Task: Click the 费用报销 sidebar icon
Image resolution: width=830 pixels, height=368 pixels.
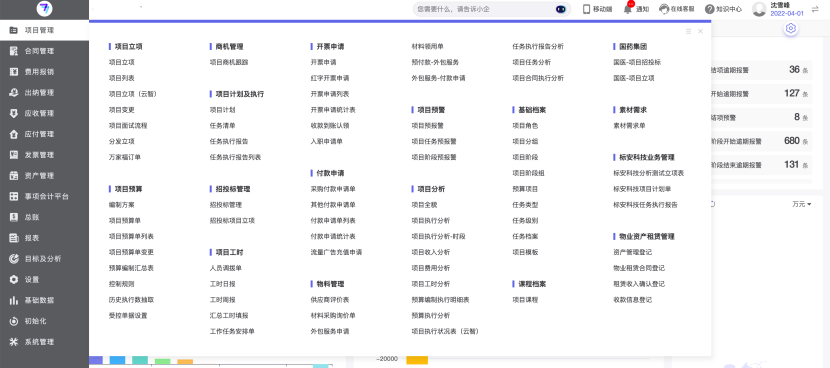Action: point(14,71)
